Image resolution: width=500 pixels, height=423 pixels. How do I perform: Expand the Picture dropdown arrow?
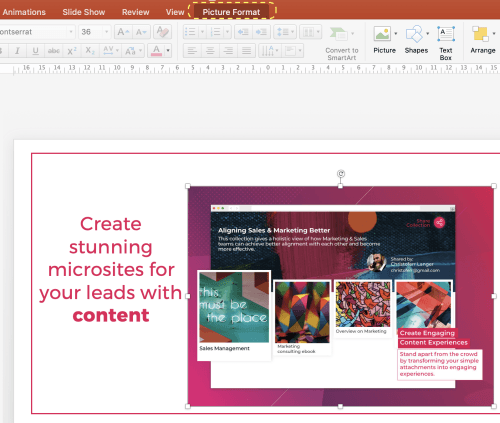tap(396, 34)
